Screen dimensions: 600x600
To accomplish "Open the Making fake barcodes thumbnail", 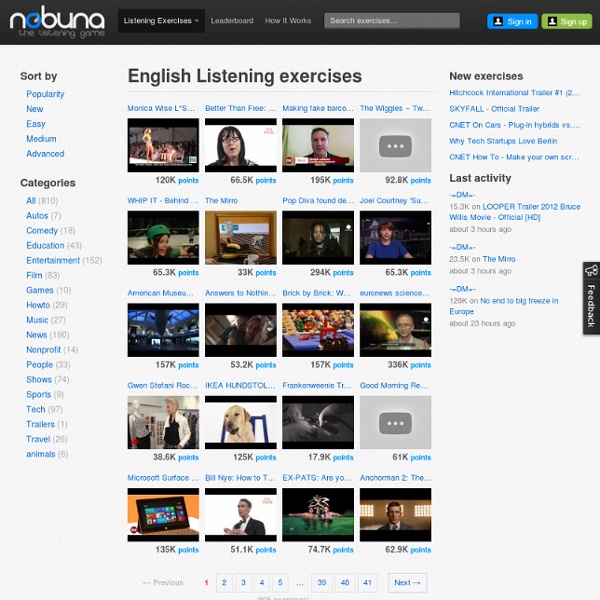I will pos(318,145).
